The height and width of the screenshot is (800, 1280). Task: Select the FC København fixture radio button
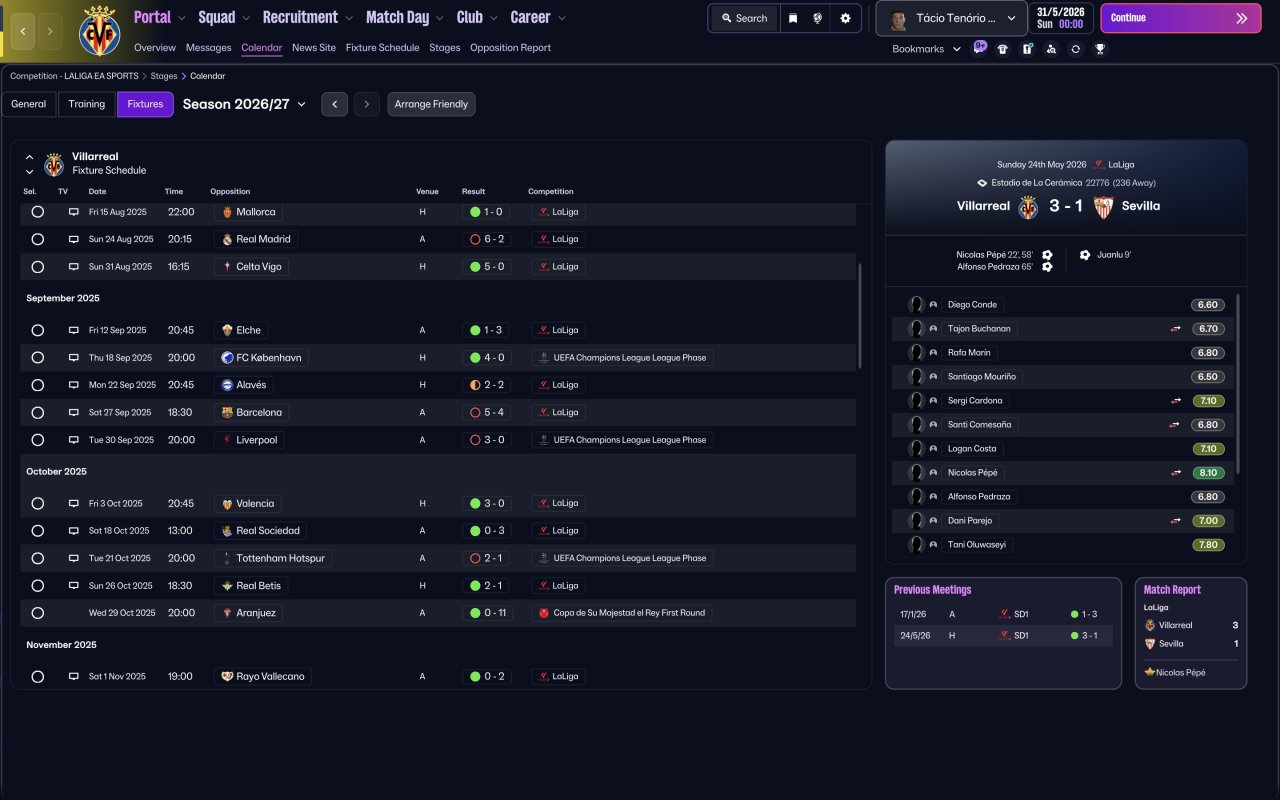coord(38,358)
